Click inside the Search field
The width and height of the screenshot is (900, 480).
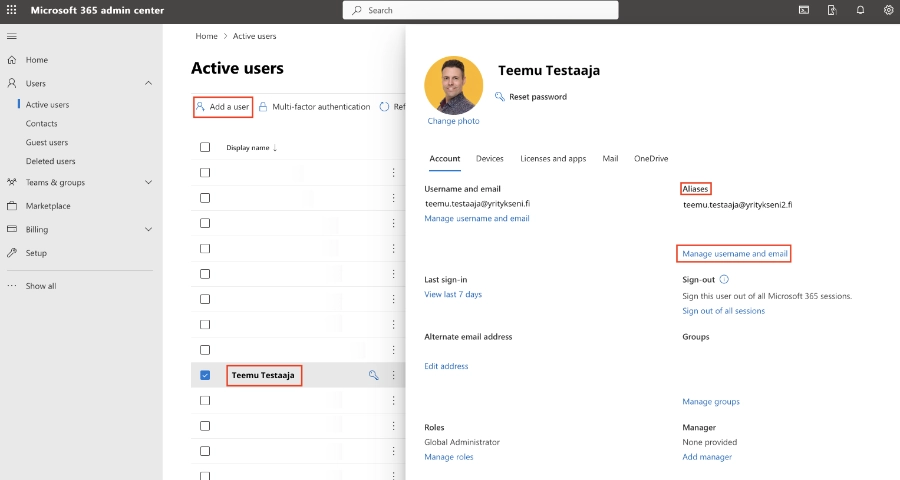480,10
